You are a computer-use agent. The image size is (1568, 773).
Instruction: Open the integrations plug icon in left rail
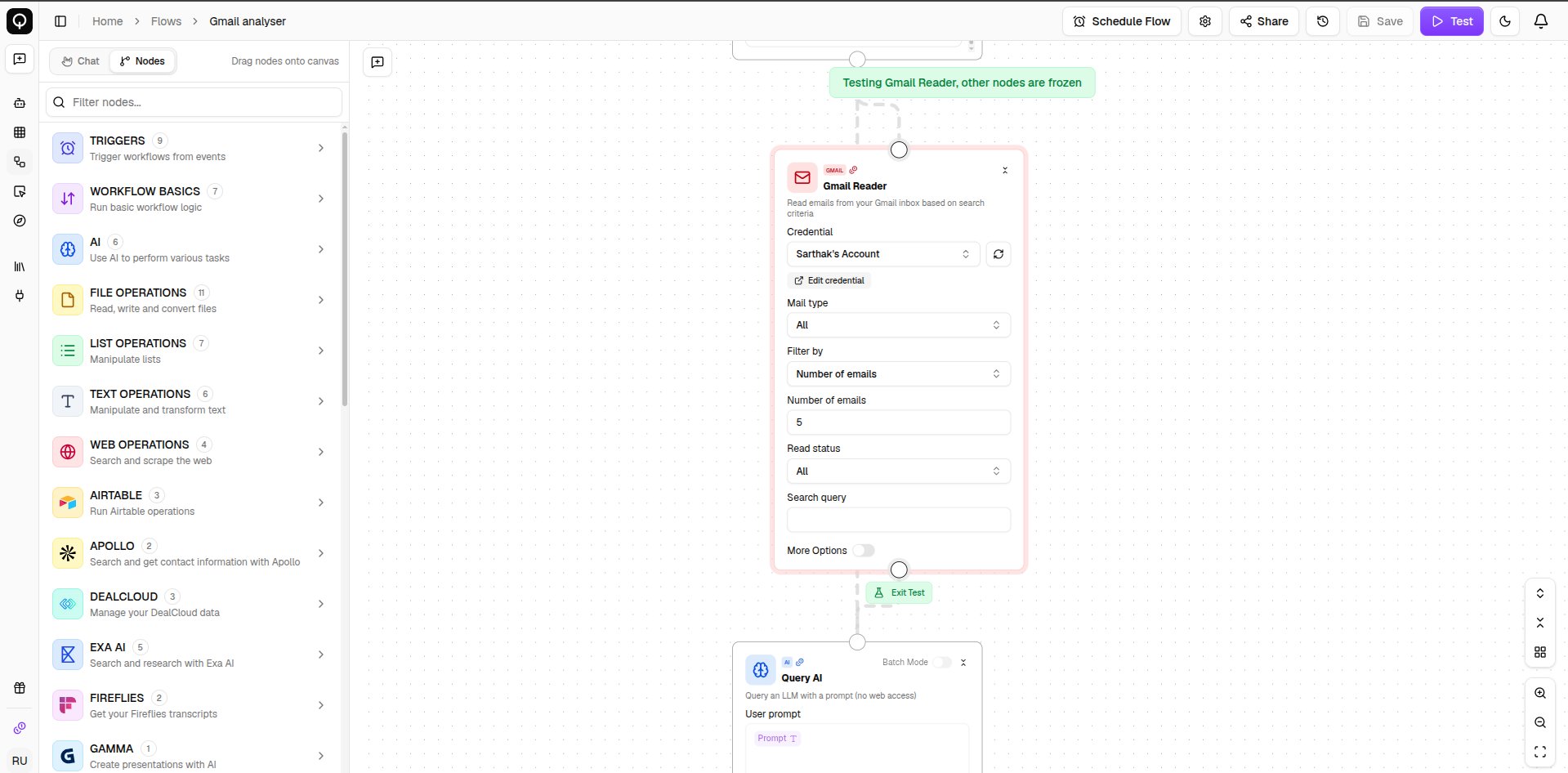point(20,296)
